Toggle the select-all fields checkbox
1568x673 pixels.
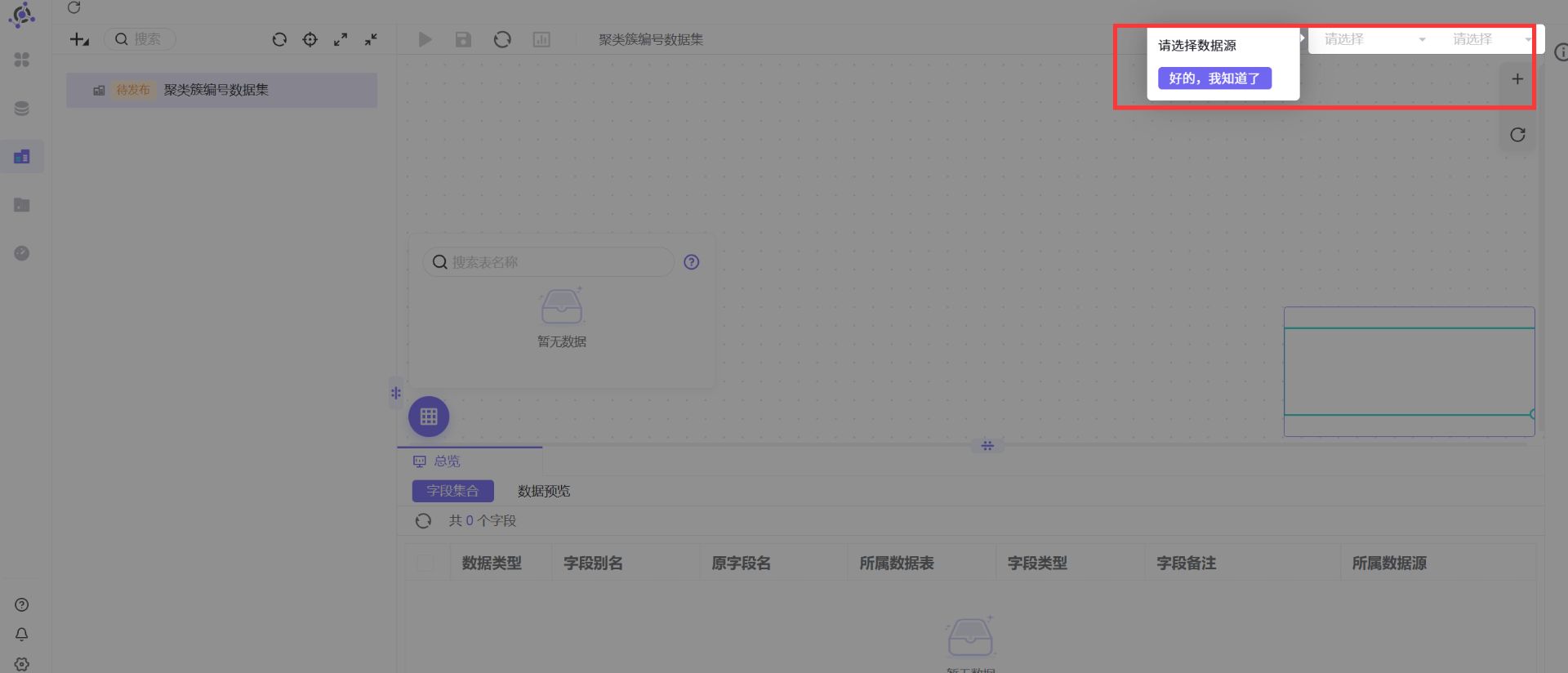coord(425,563)
